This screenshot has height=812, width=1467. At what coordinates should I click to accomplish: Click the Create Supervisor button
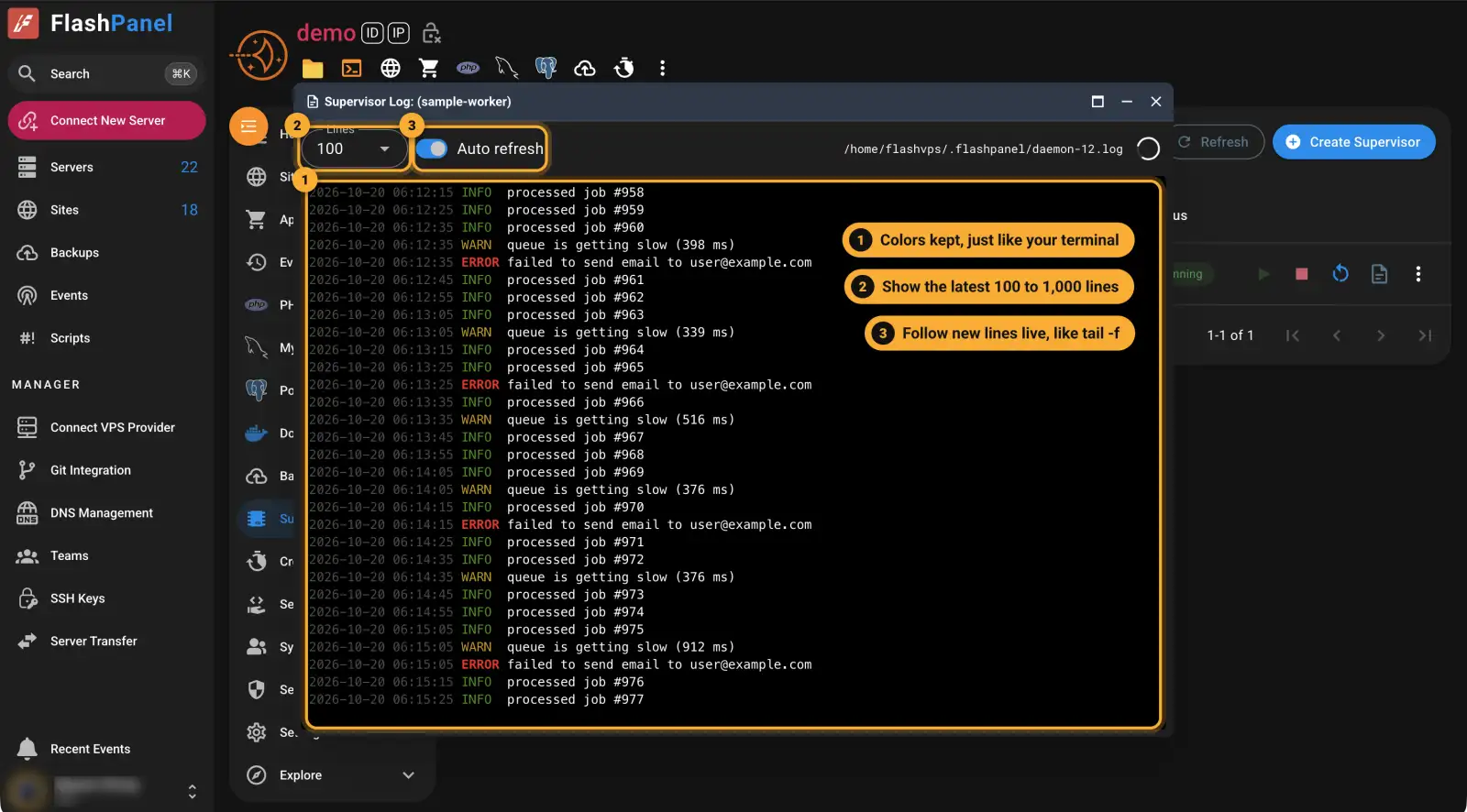[1354, 142]
